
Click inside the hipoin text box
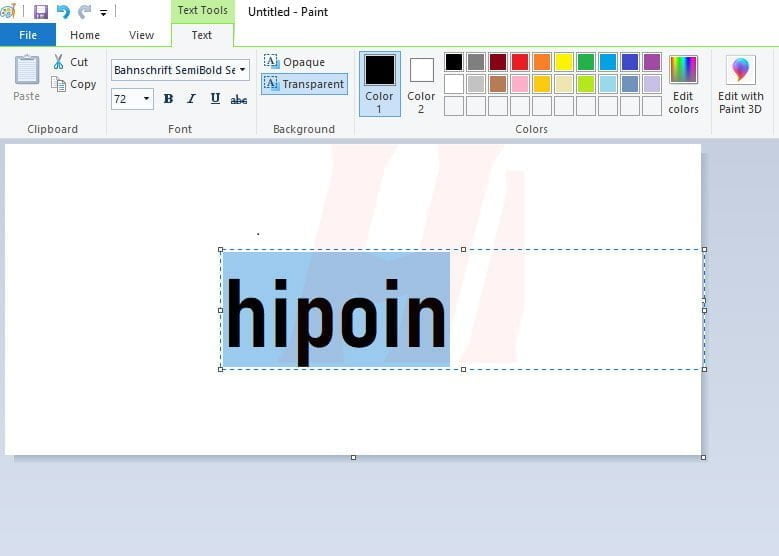pyautogui.click(x=462, y=310)
